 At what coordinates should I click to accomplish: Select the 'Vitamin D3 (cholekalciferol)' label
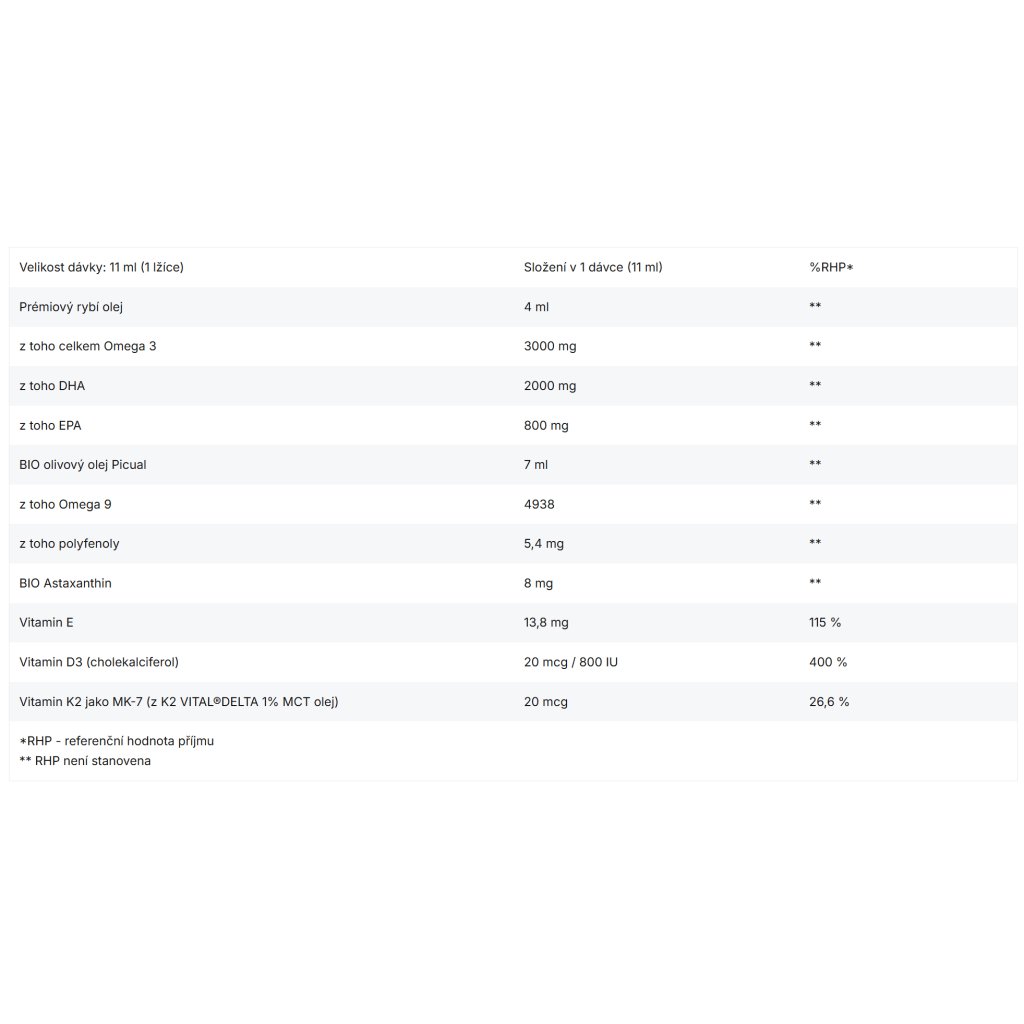point(99,662)
